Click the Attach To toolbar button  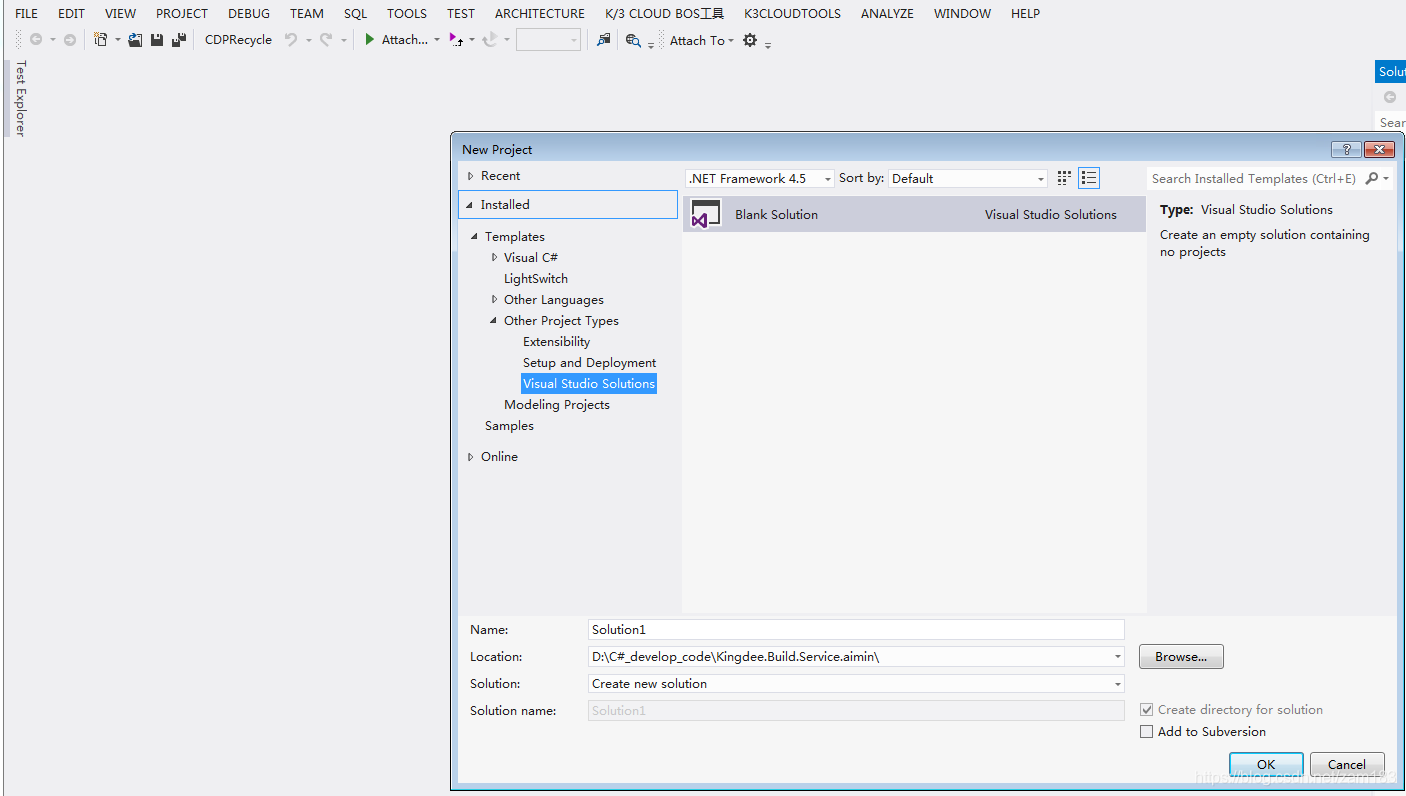697,40
